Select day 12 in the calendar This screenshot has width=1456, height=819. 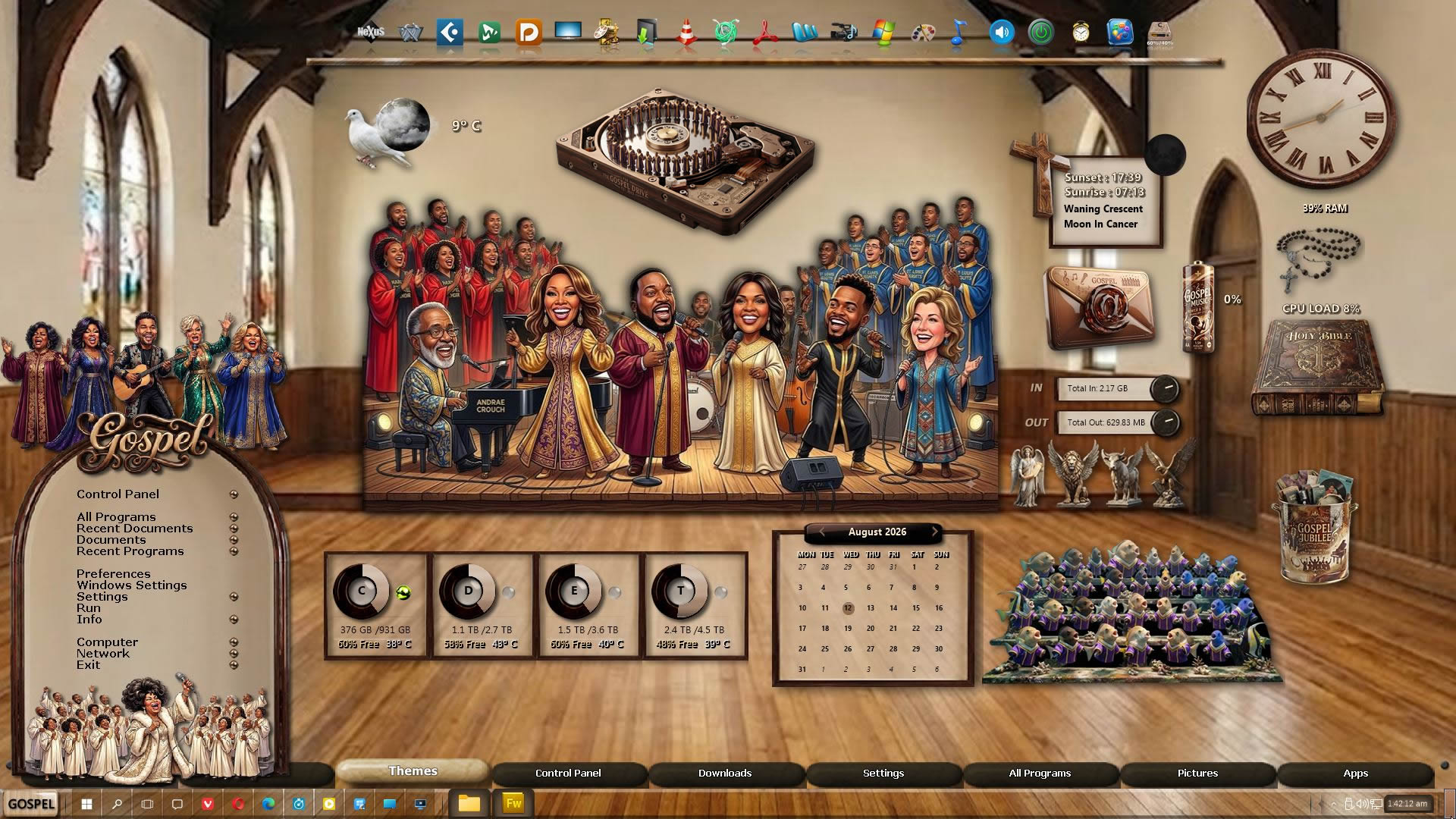click(848, 608)
